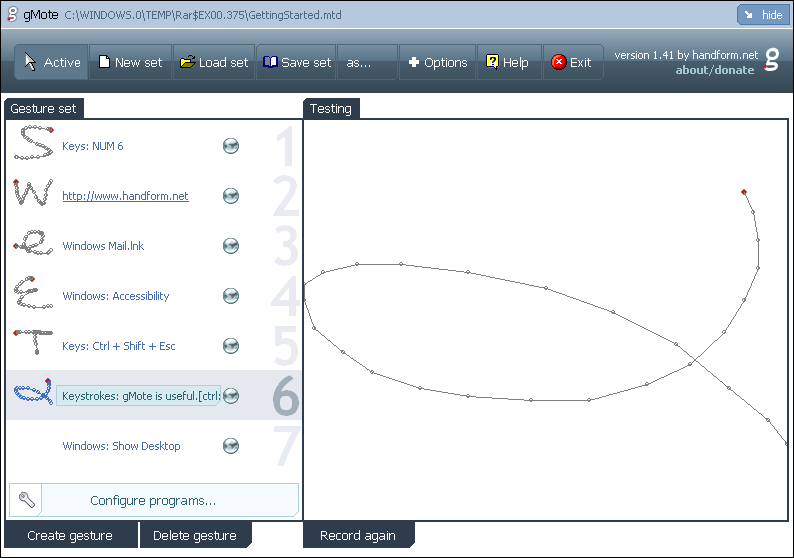This screenshot has height=558, width=794.
Task: Open the Help page
Action: (509, 62)
